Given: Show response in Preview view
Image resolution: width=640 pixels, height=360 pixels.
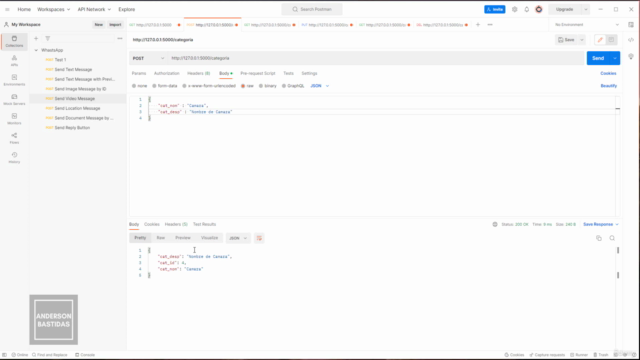Looking at the screenshot, I should click(182, 238).
